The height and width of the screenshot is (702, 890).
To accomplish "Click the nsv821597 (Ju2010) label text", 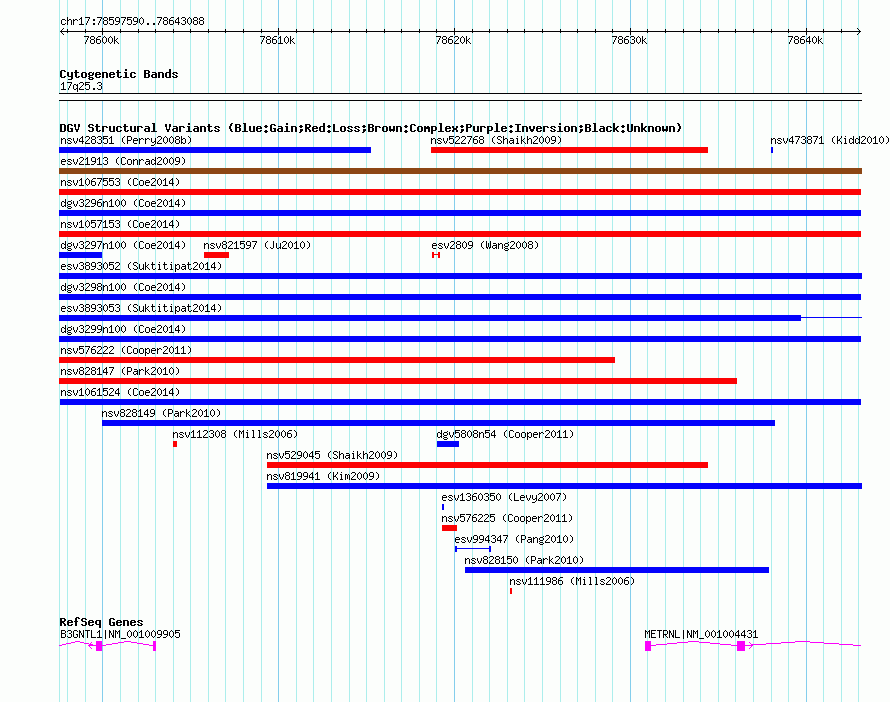I will [x=257, y=245].
